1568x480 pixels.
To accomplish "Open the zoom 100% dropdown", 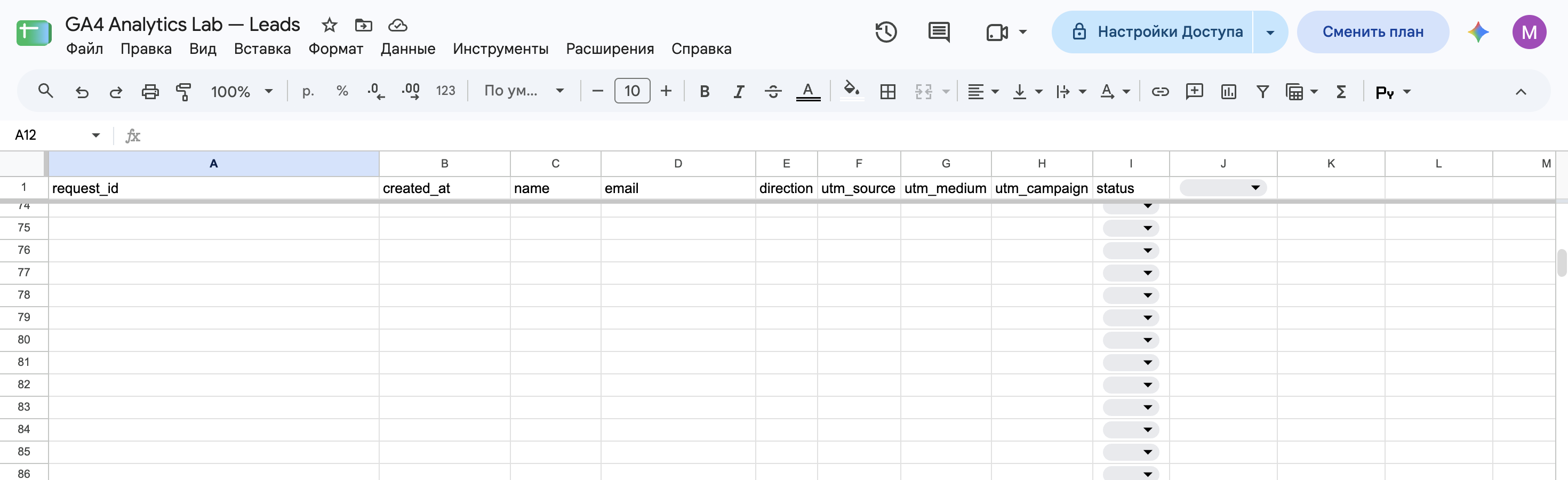I will [x=242, y=91].
